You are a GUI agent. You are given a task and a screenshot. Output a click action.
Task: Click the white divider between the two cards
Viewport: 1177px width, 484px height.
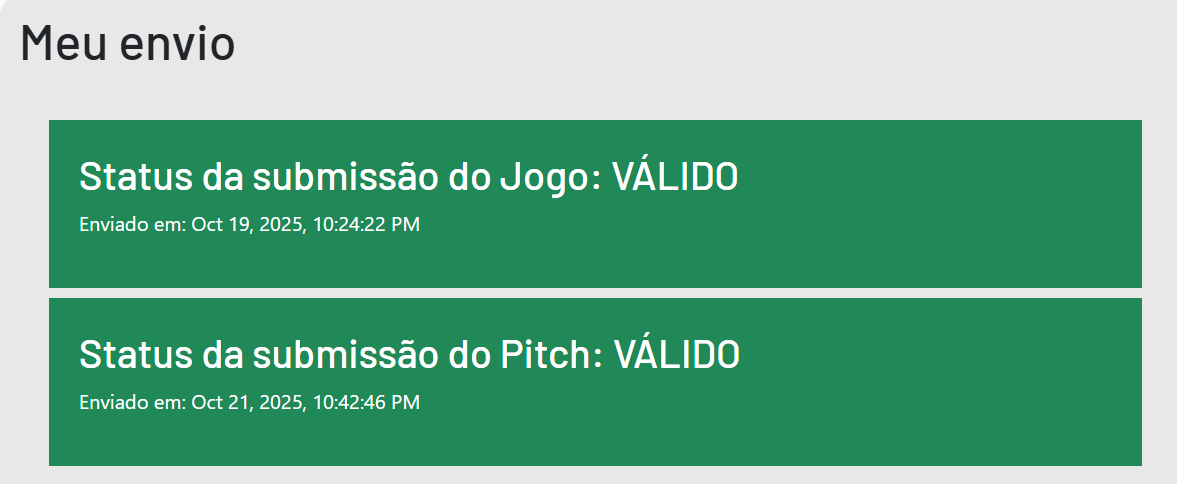pyautogui.click(x=595, y=293)
